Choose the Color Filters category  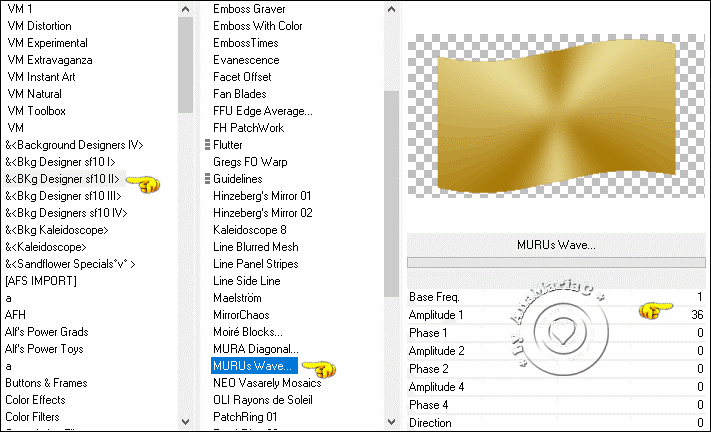pos(32,417)
